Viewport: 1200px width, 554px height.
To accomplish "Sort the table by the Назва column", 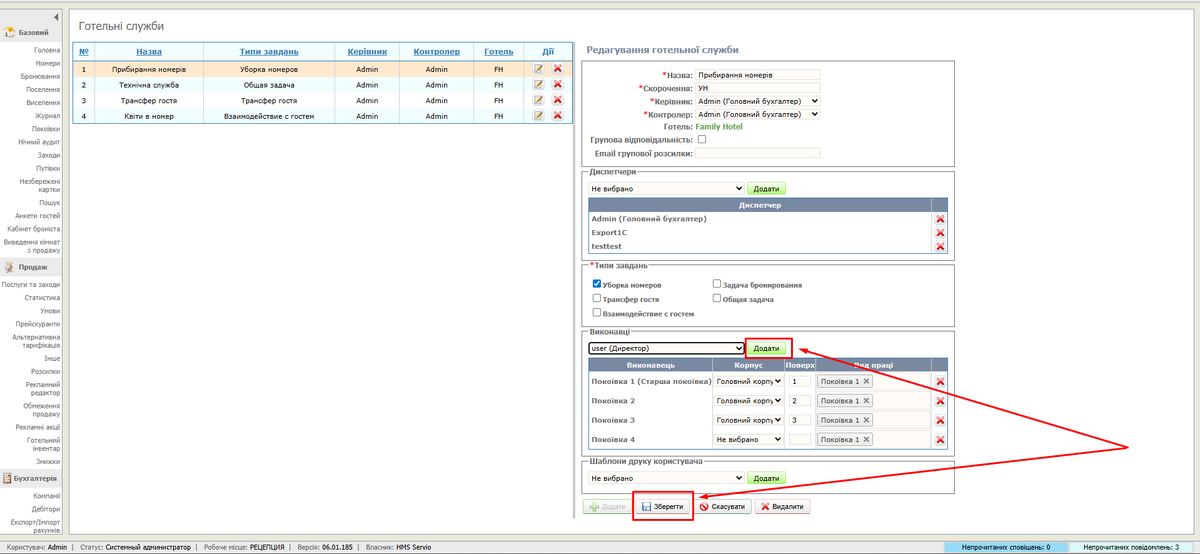I will click(x=149, y=51).
